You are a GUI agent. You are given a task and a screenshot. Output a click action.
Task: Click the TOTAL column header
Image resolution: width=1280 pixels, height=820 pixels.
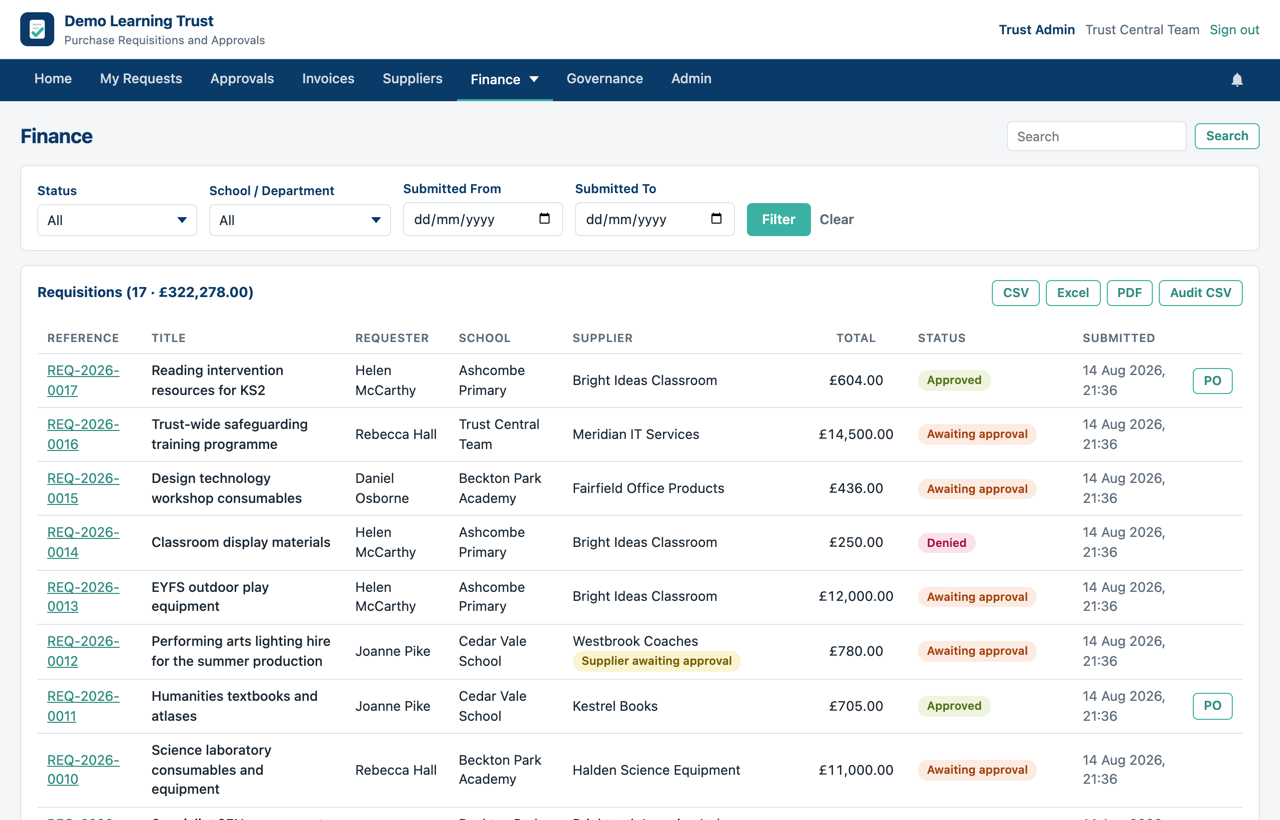856,338
